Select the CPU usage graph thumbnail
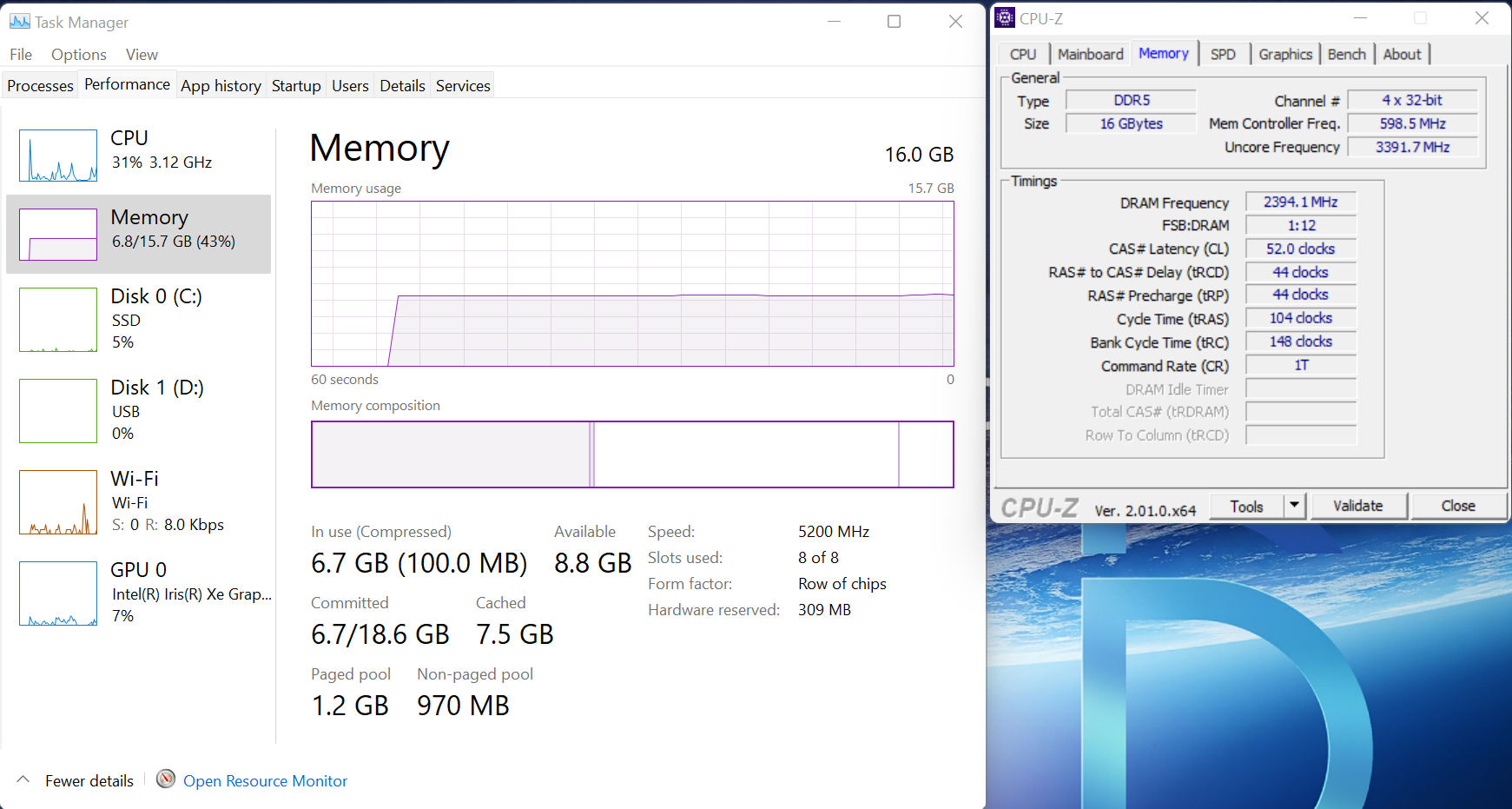The height and width of the screenshot is (809, 1512). (x=58, y=156)
